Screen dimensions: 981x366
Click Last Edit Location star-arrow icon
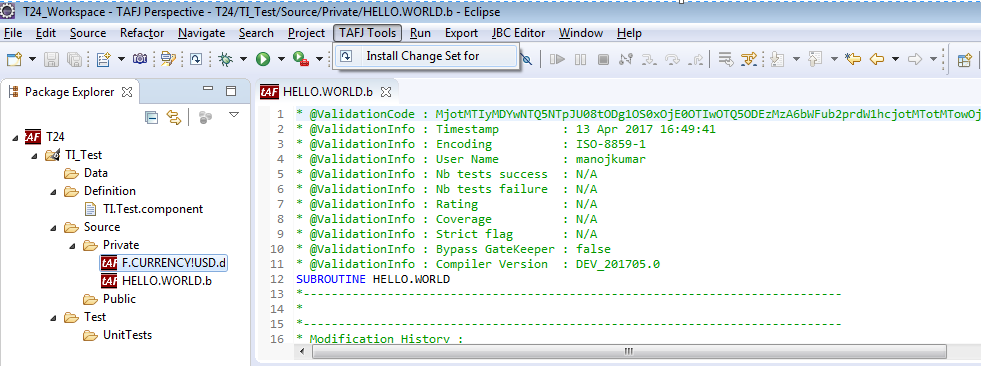[853, 59]
